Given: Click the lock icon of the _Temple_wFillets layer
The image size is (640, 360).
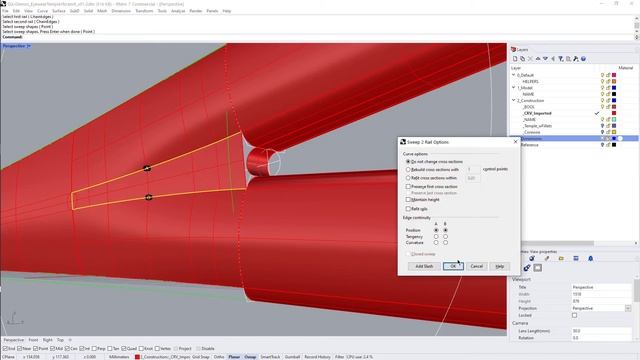Looking at the screenshot, I should click(x=608, y=126).
